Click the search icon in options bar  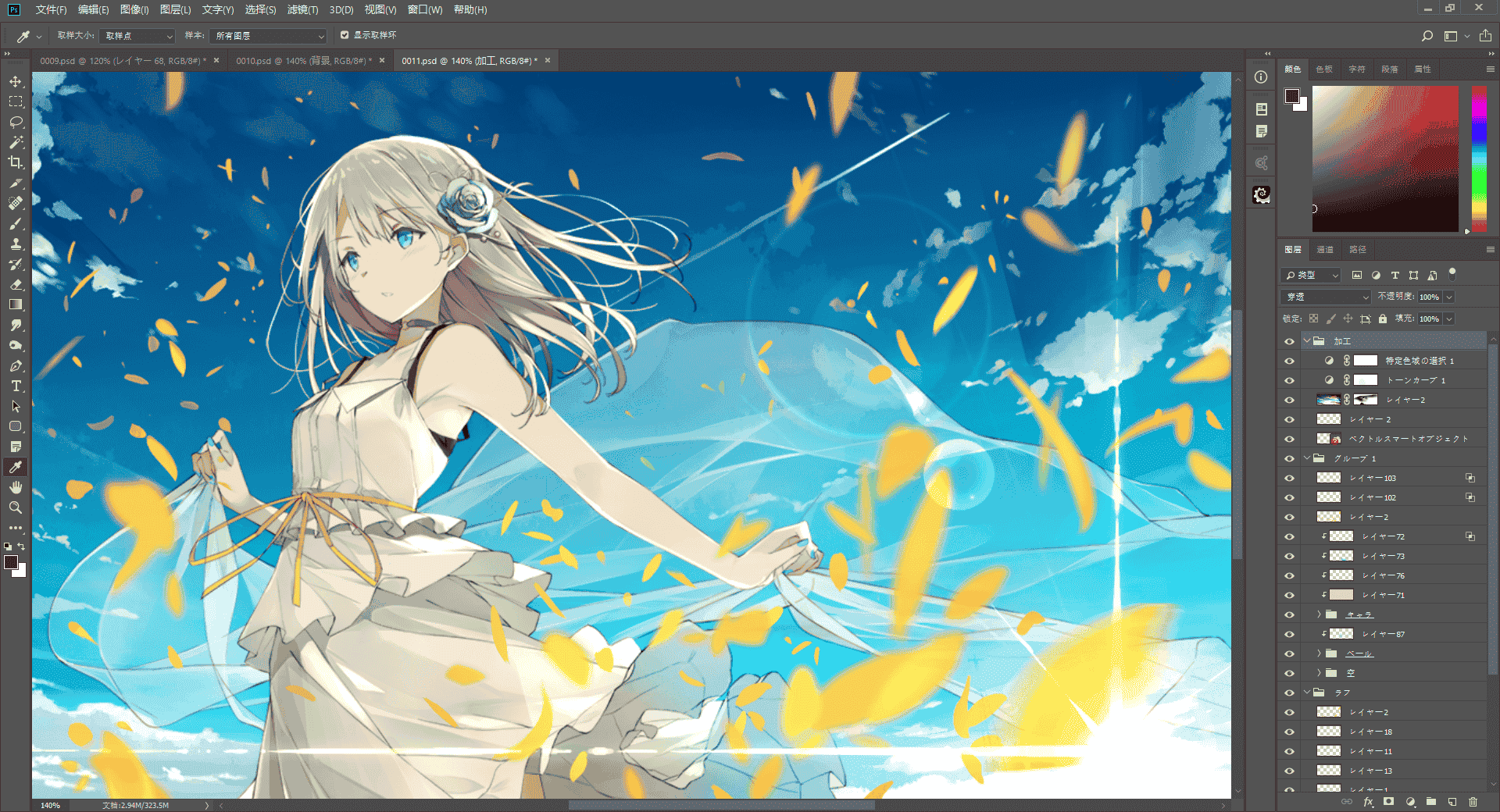coord(1427,36)
